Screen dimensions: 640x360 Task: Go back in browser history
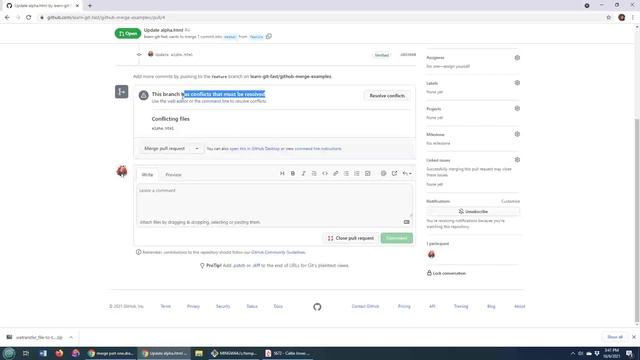tap(7, 18)
